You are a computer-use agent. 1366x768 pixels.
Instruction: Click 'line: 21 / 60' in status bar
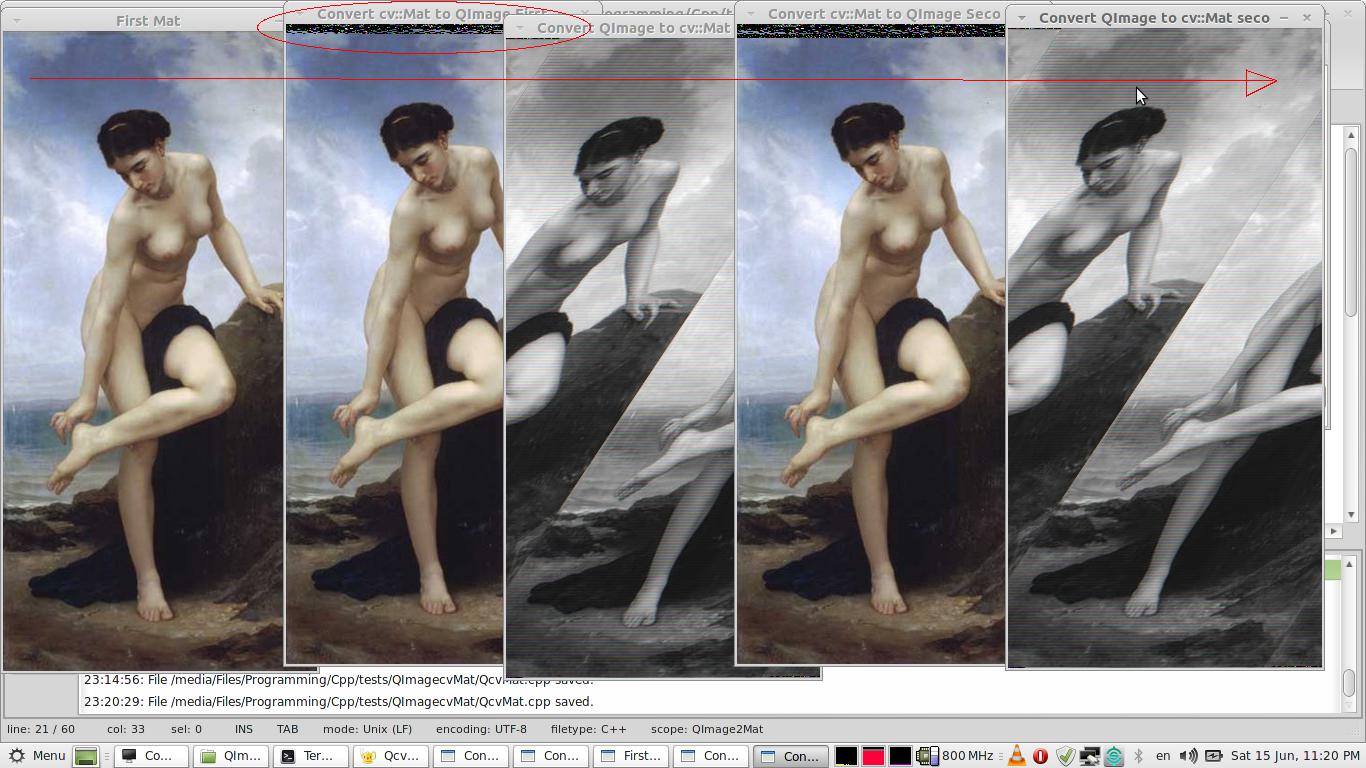point(41,729)
